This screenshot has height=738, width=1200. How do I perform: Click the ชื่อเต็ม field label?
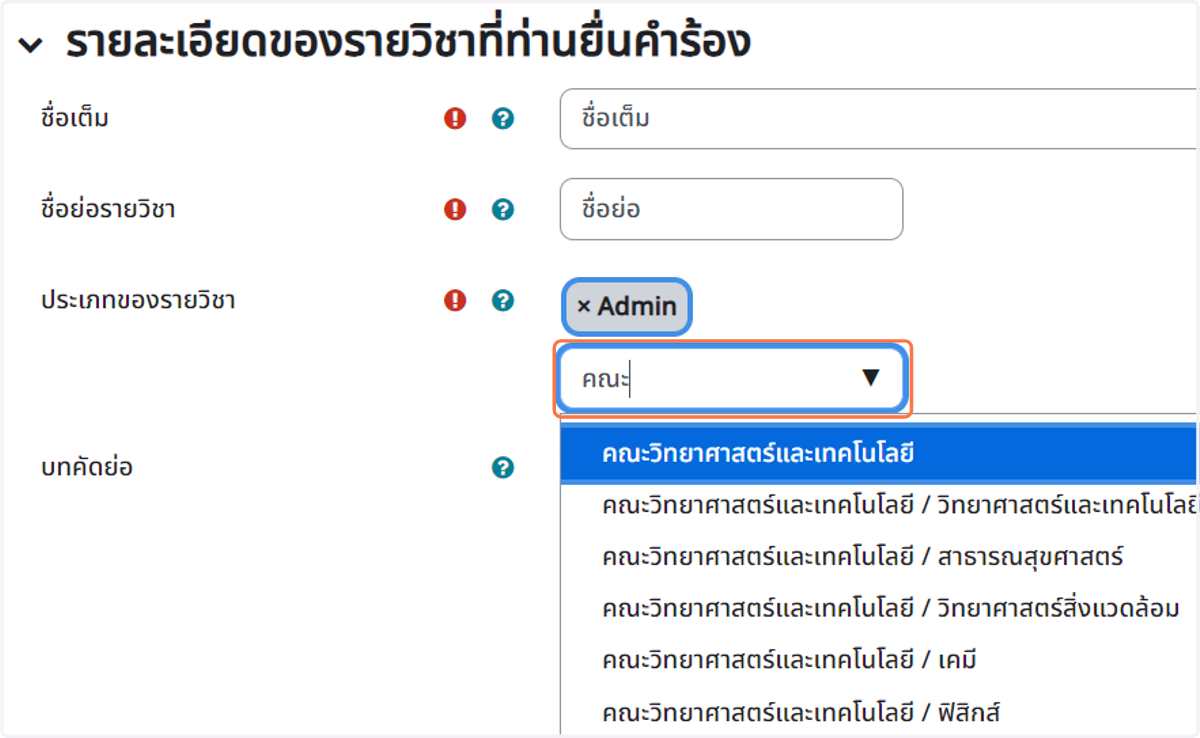click(x=75, y=118)
